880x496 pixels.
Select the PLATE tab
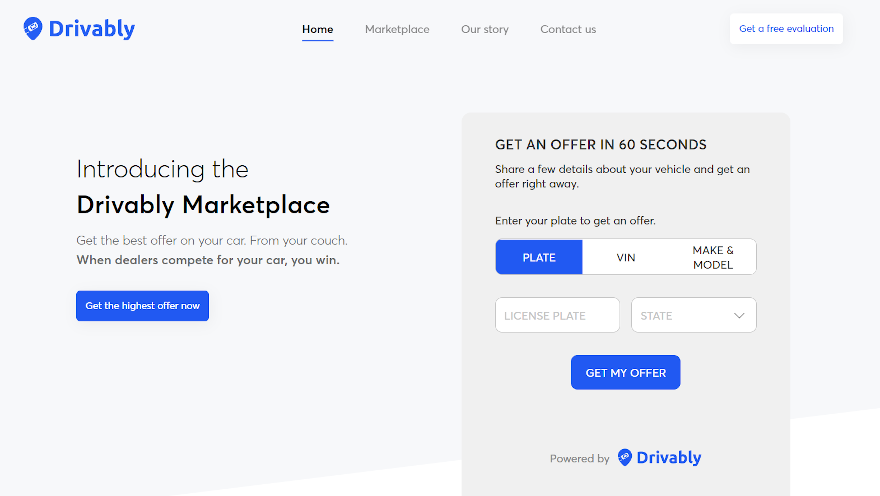pyautogui.click(x=539, y=257)
